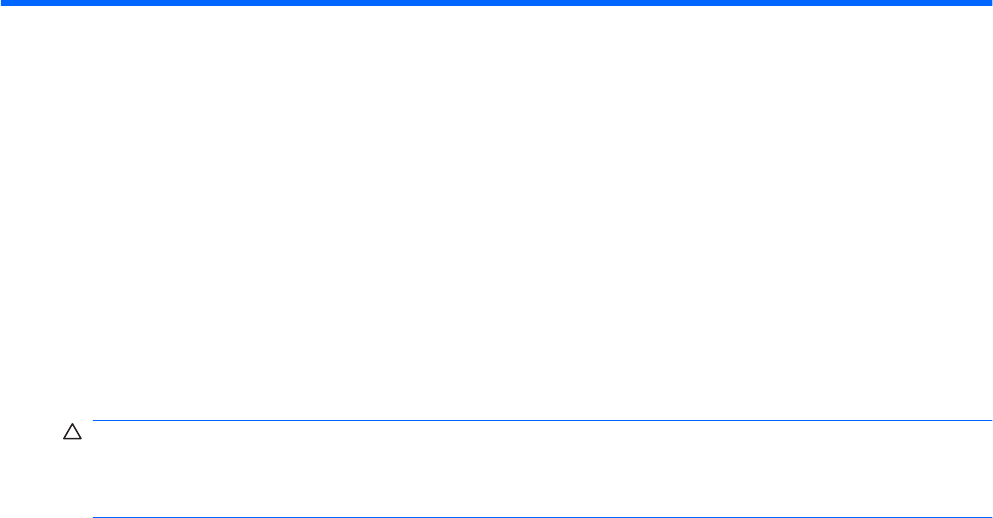The width and height of the screenshot is (993, 518).
Task: Click the lower blue line of caution box
Action: [542, 517]
